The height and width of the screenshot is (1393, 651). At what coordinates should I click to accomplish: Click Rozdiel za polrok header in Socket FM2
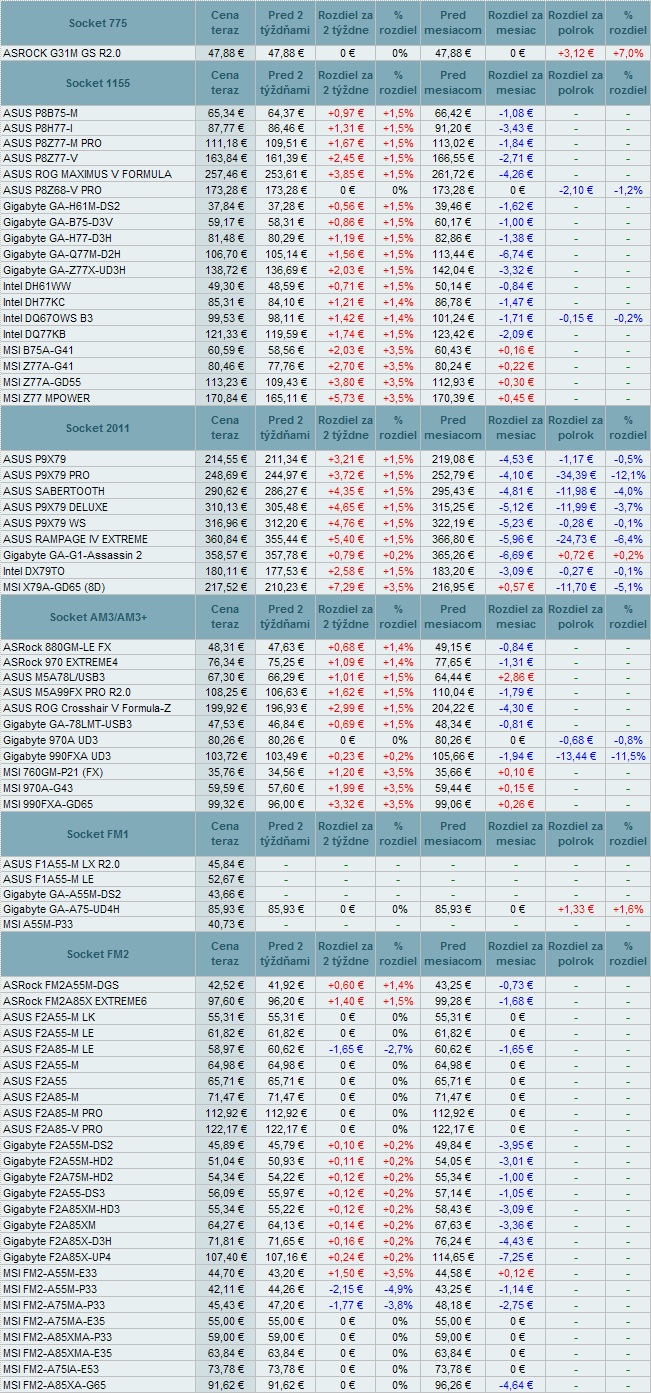576,953
